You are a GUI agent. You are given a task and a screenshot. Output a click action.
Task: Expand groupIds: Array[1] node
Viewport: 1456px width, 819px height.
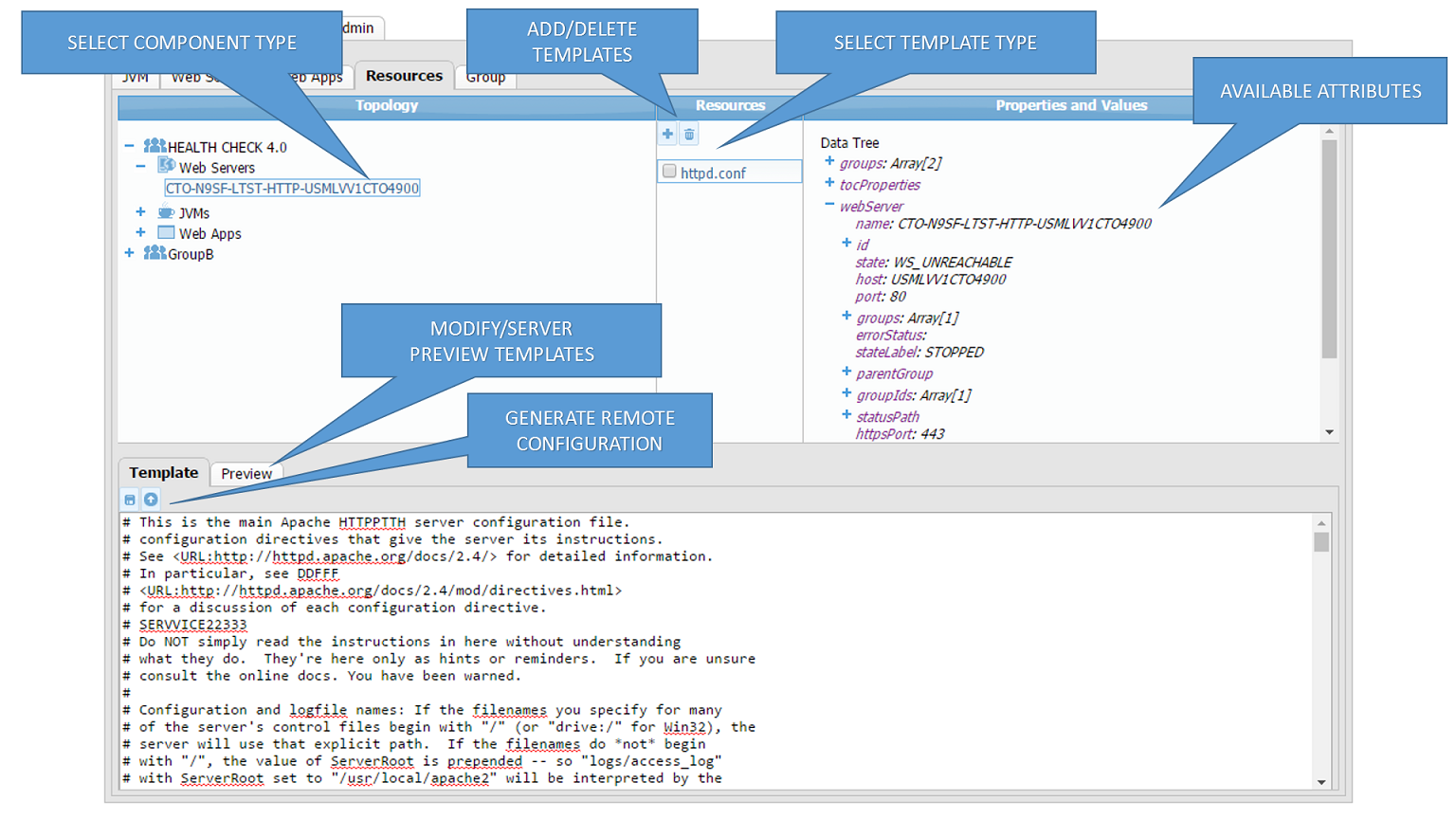pyautogui.click(x=846, y=394)
